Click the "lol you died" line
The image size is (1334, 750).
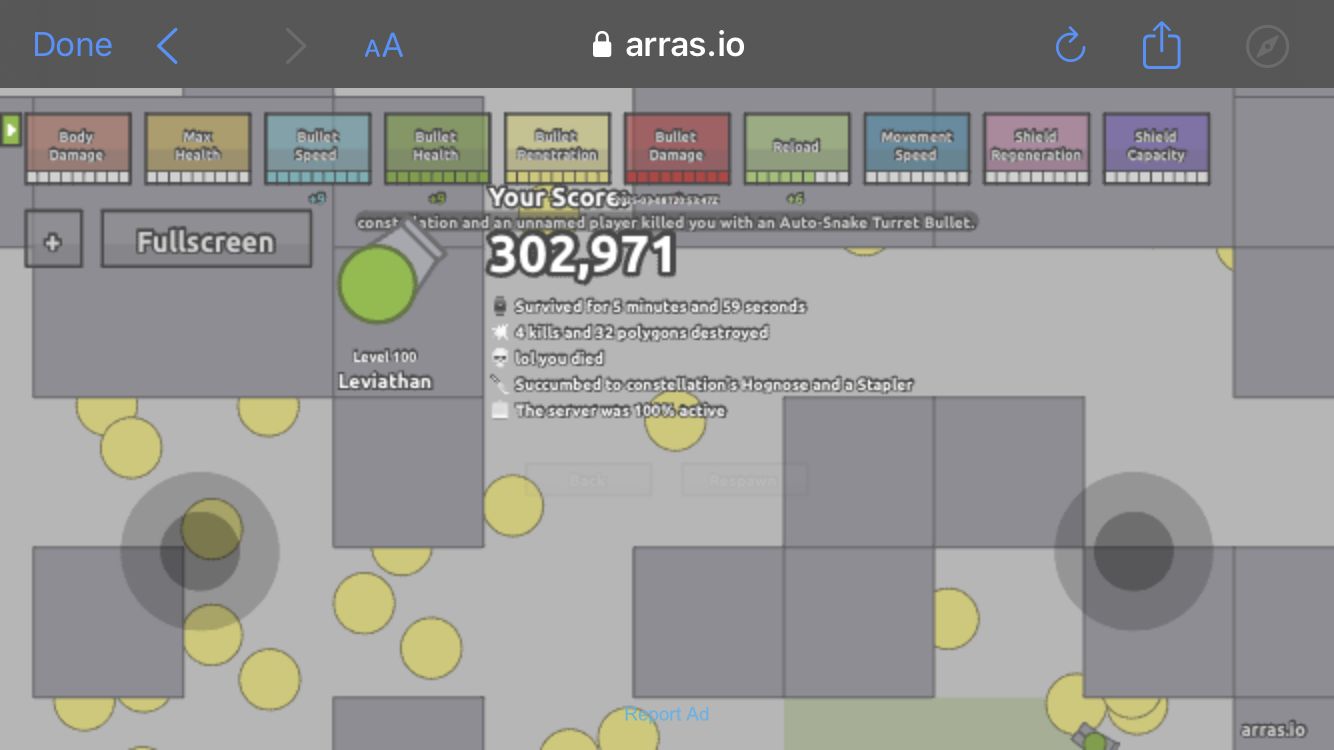[x=559, y=359]
